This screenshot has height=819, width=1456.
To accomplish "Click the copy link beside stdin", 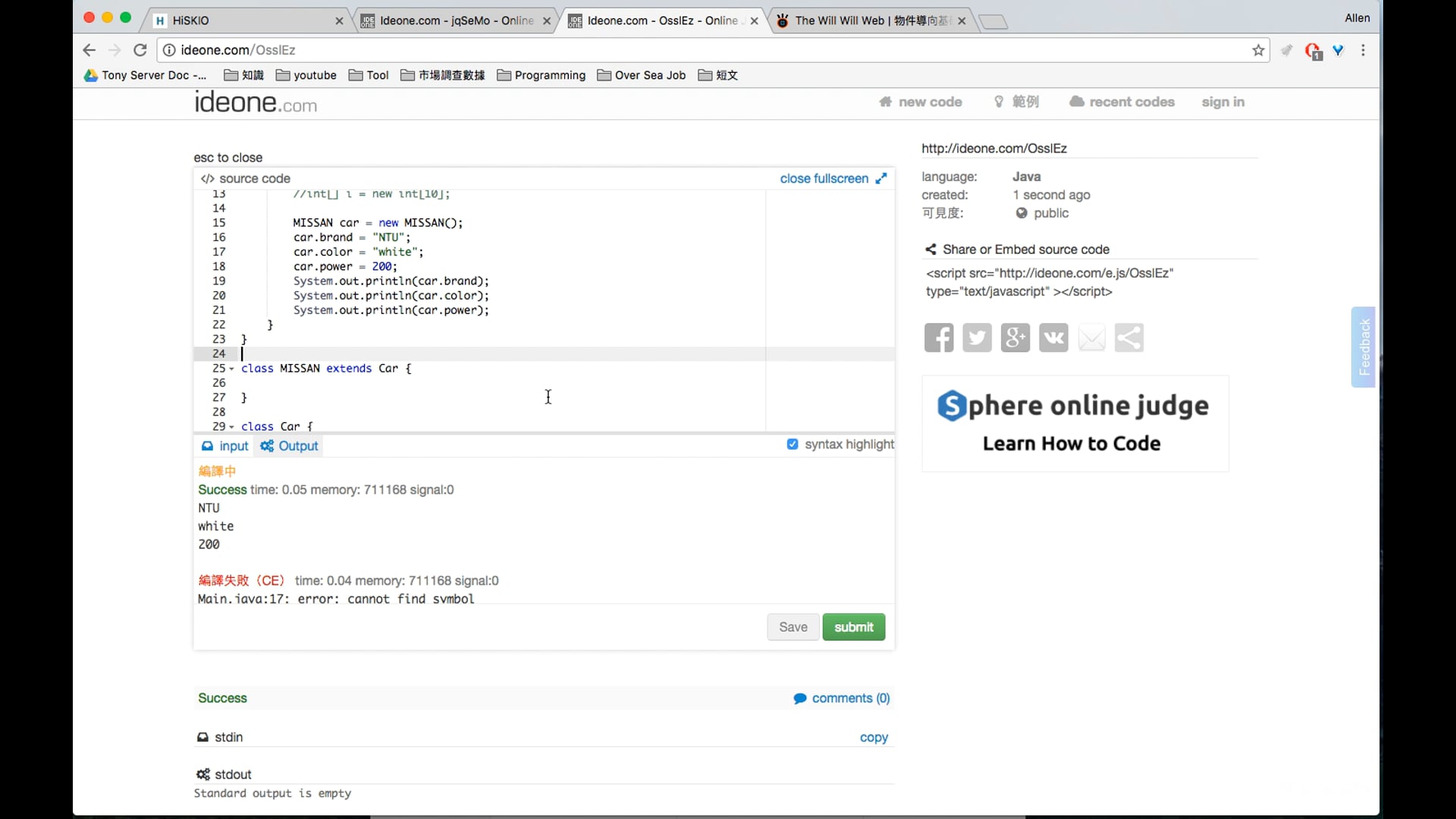I will coord(874,737).
